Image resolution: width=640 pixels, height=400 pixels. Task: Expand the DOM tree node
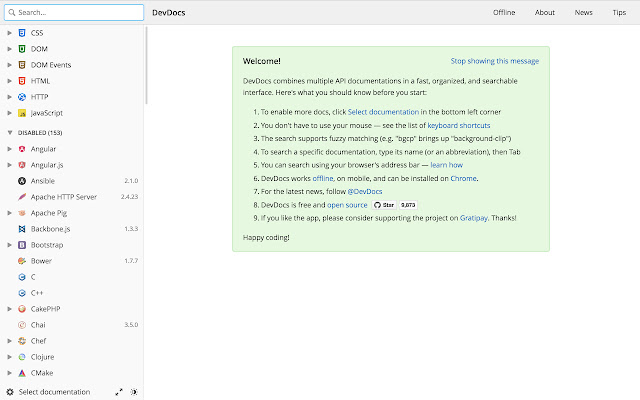(9, 49)
